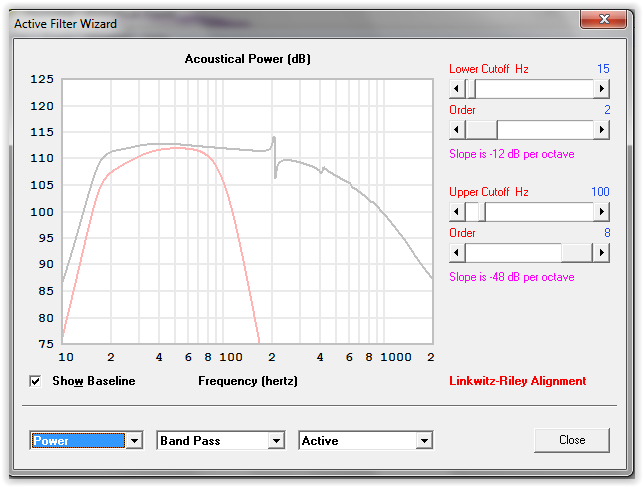The width and height of the screenshot is (643, 487).
Task: Click the Show Baseline label text
Action: tap(94, 381)
